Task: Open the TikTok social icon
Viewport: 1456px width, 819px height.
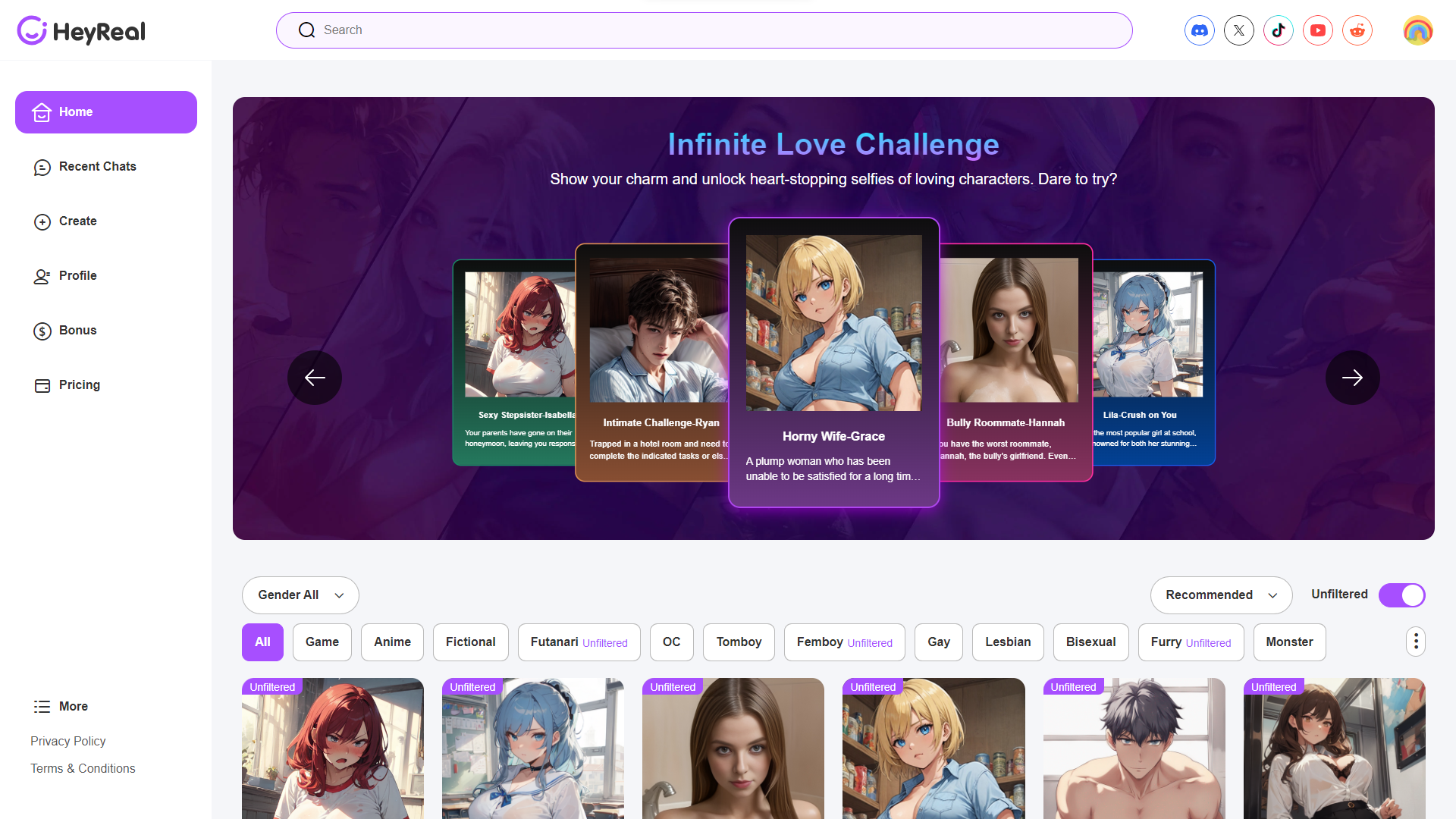Action: tap(1279, 30)
